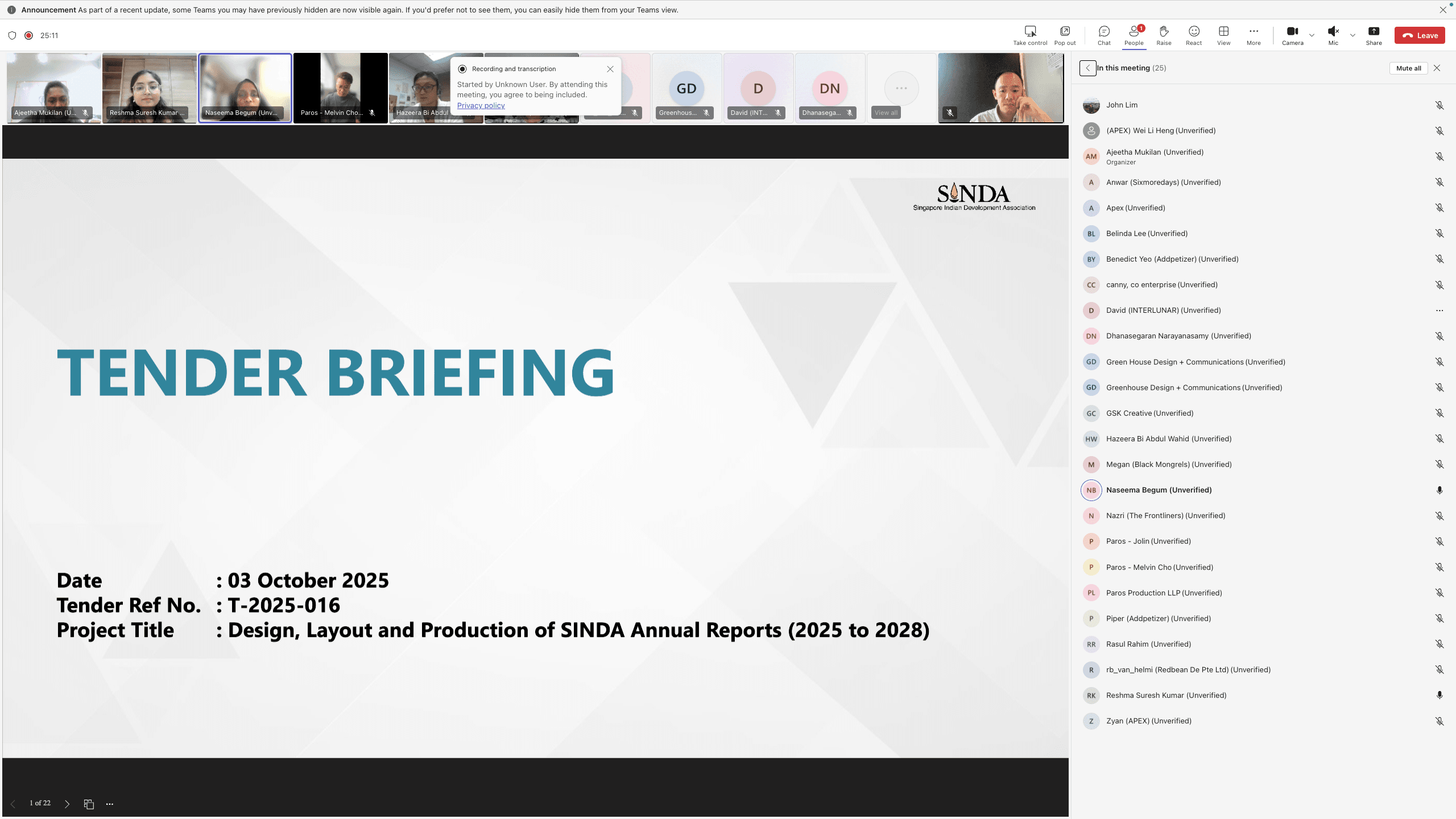Click the Raise hand icon
The height and width of the screenshot is (819, 1456).
click(x=1164, y=35)
